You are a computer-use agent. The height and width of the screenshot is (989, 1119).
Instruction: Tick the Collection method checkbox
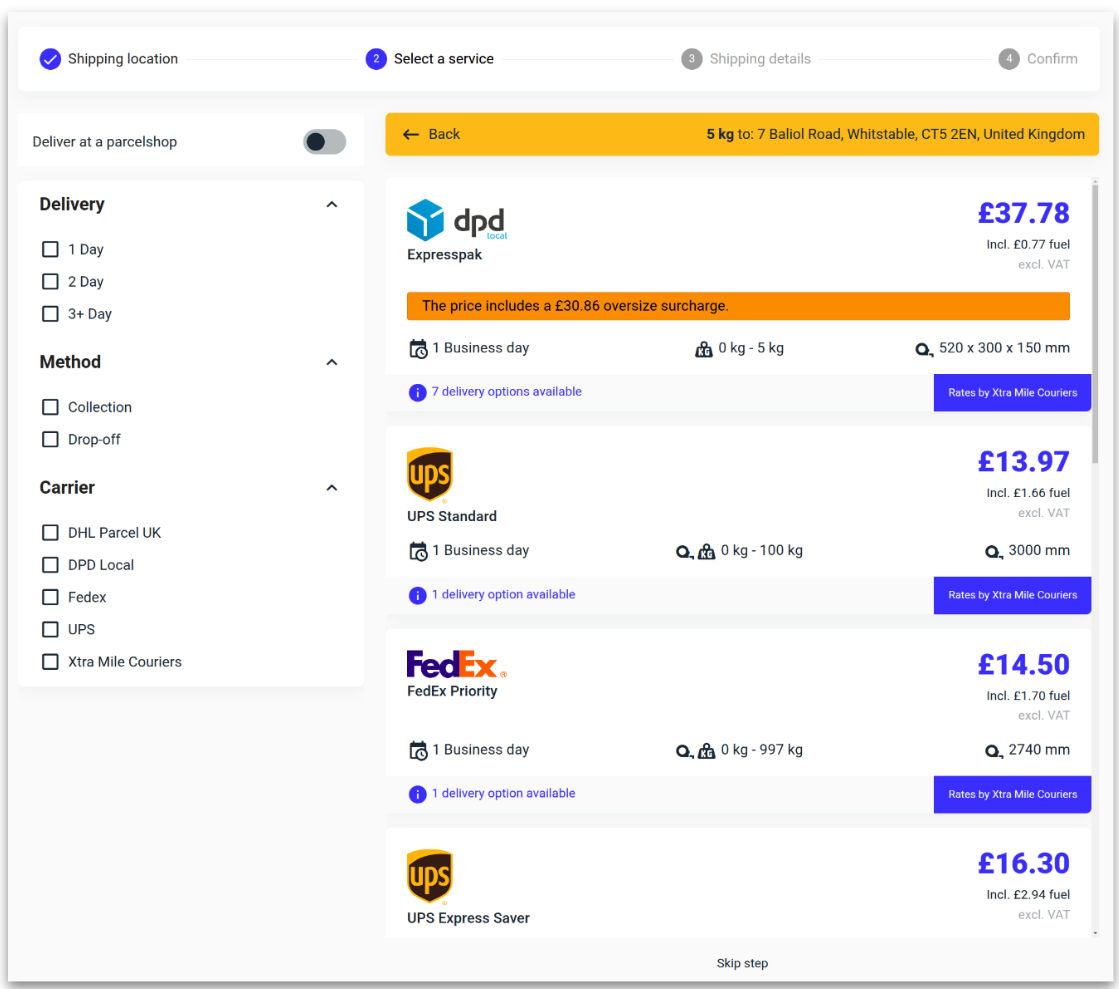tap(50, 407)
